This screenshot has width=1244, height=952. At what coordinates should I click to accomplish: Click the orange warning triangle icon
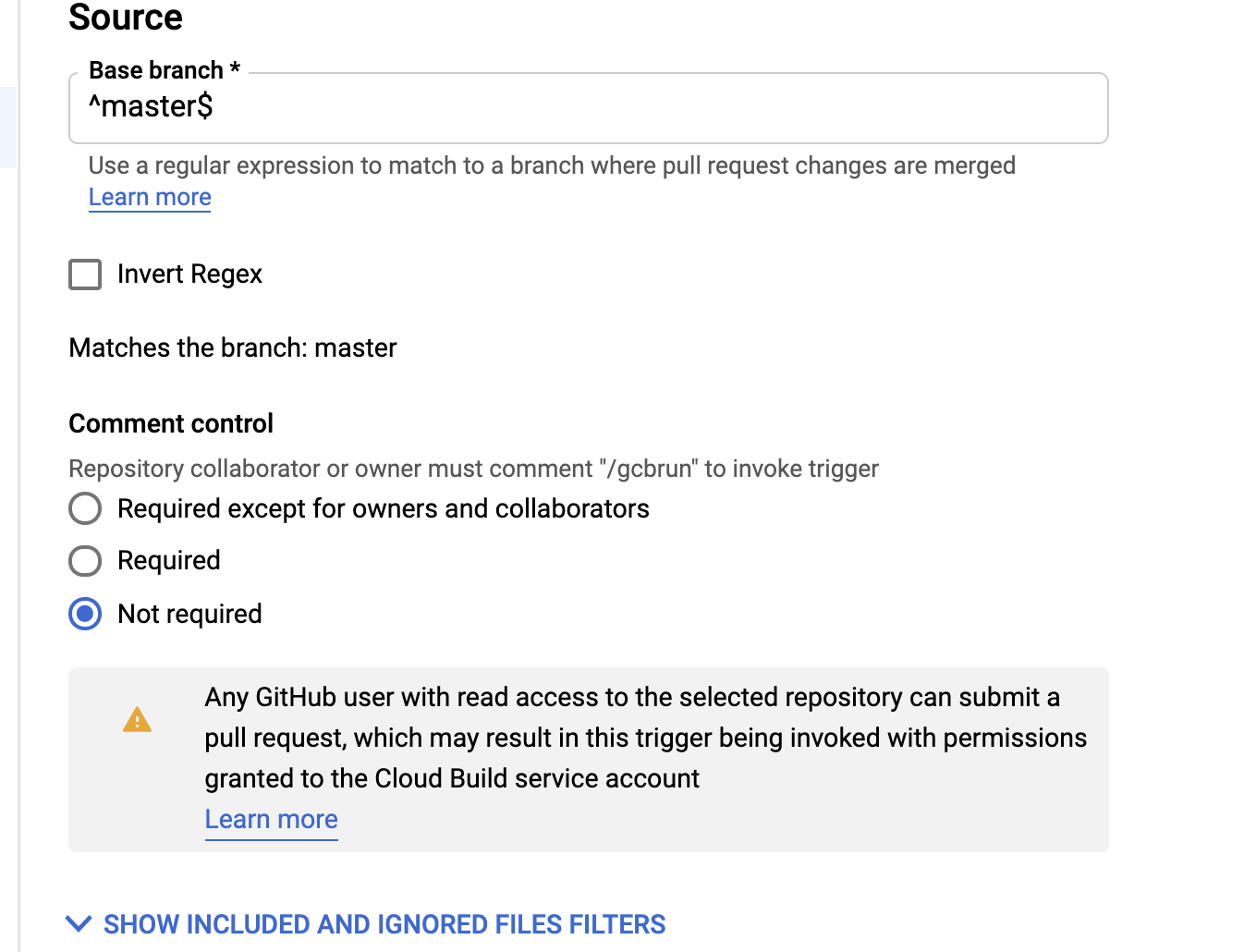coord(137,720)
